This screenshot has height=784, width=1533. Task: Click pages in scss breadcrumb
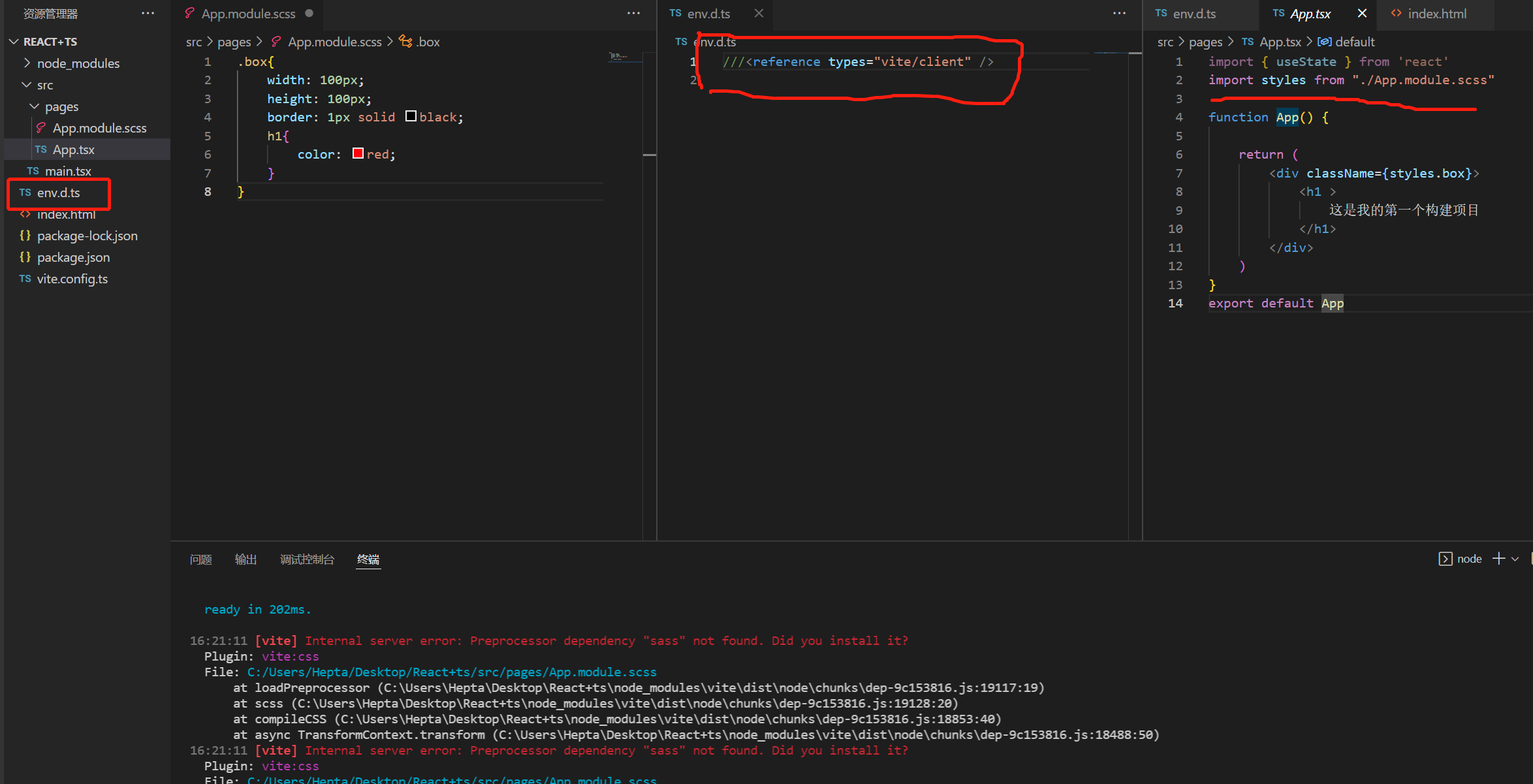pyautogui.click(x=234, y=41)
